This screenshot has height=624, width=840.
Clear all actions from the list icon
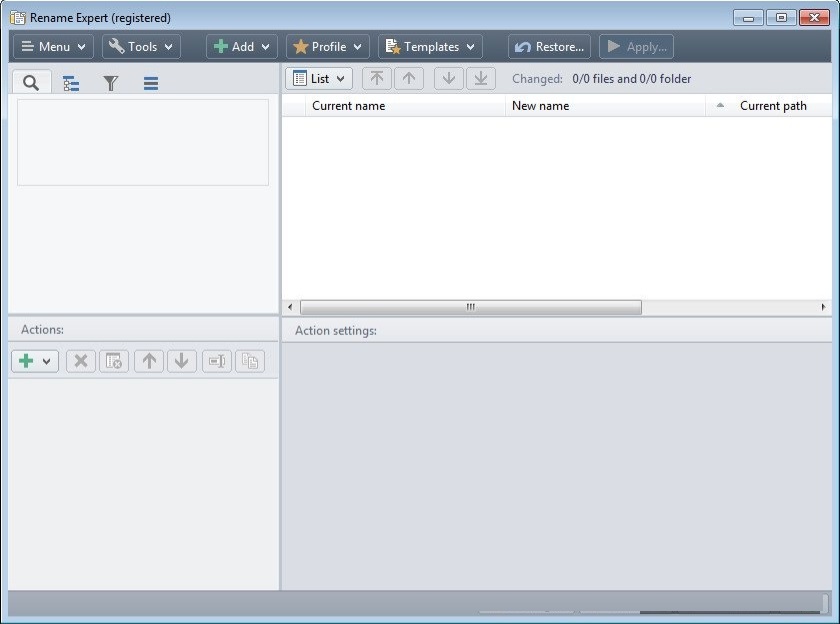pos(114,361)
